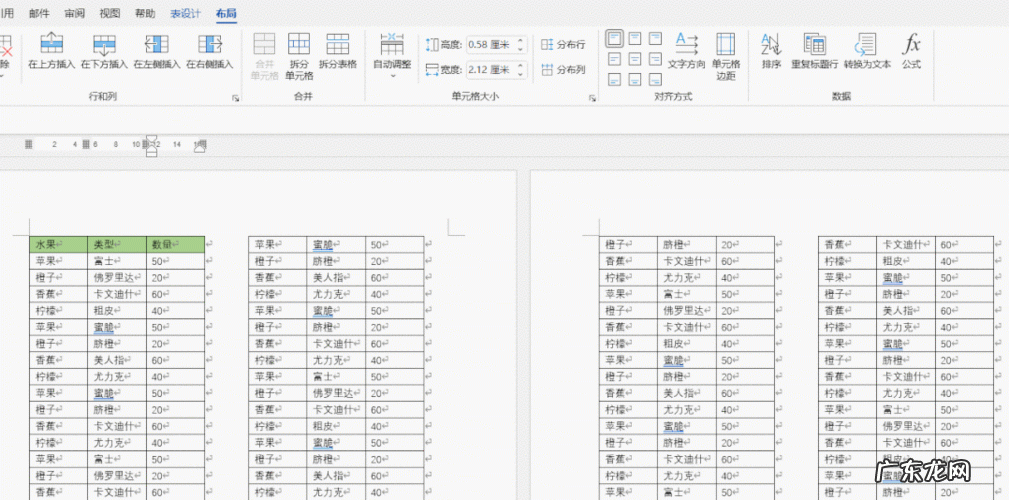The width and height of the screenshot is (1009, 500).
Task: Click 拆分表格 (Split Table) icon
Action: [338, 45]
